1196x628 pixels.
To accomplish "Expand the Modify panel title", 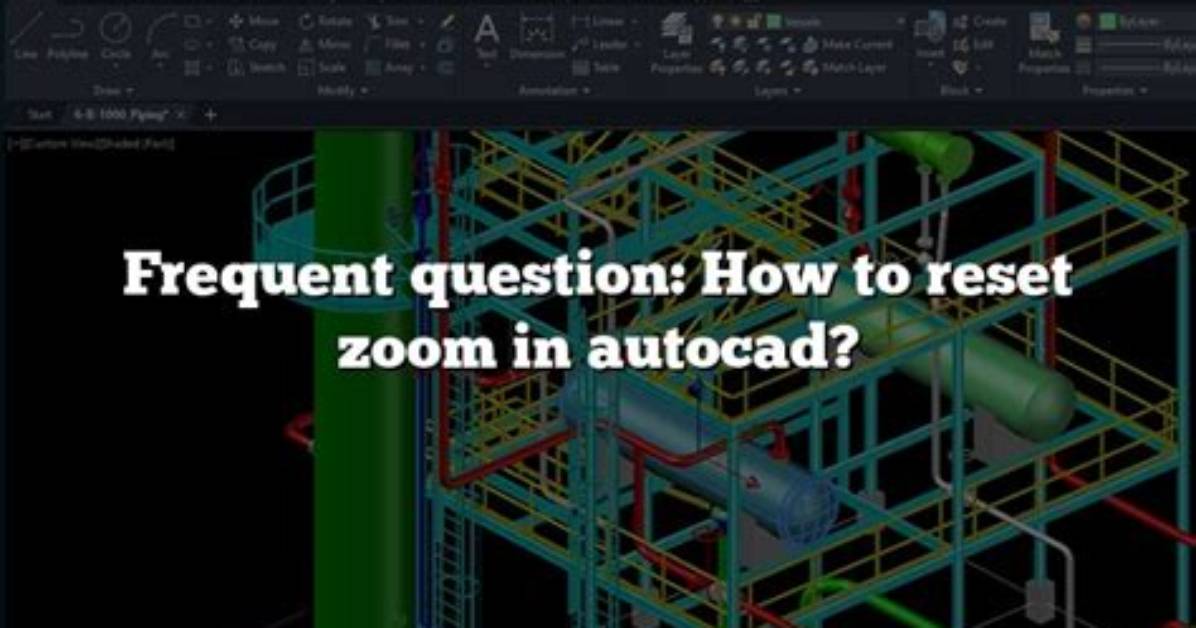I will pyautogui.click(x=342, y=91).
